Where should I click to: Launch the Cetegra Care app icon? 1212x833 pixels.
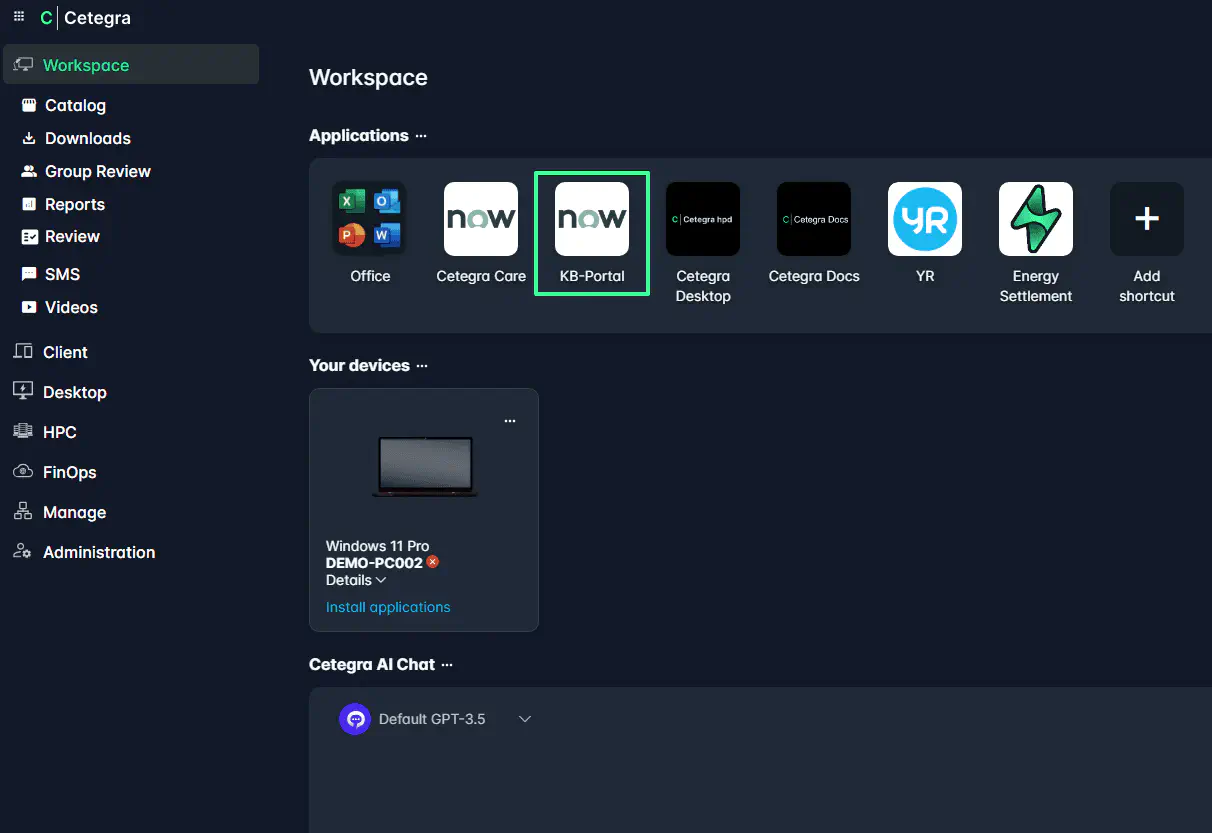[481, 219]
